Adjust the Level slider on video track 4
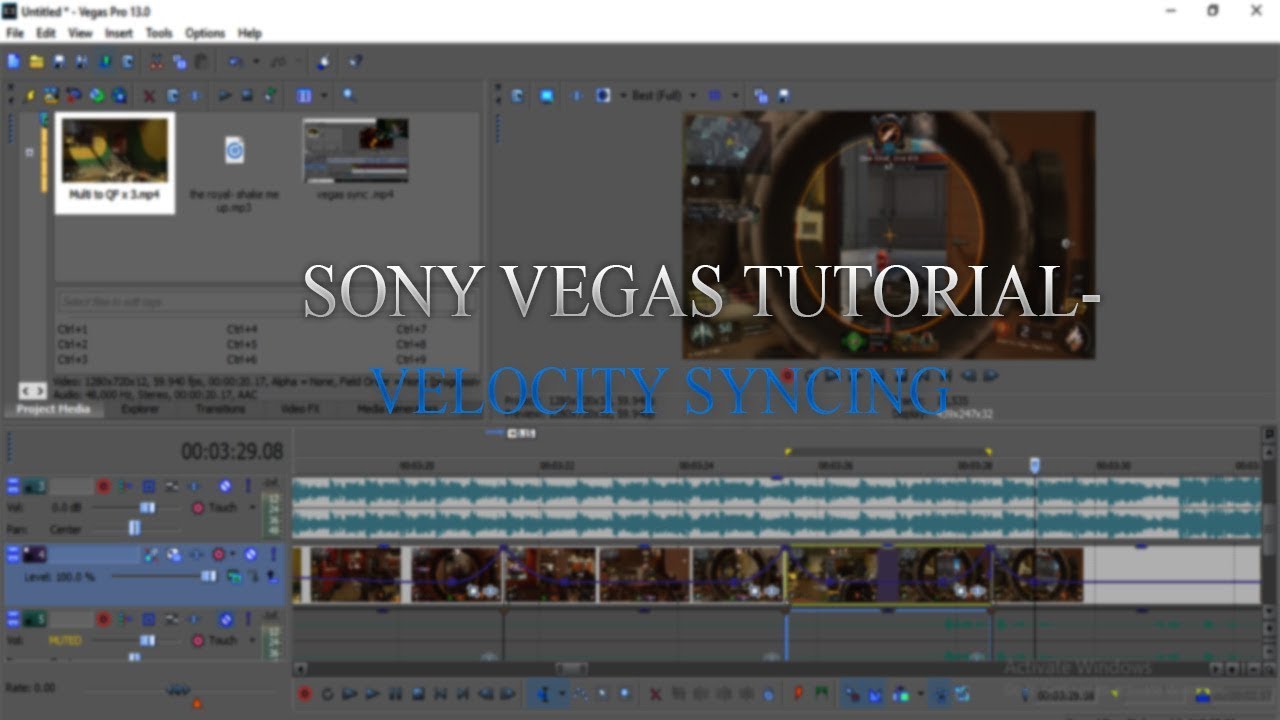This screenshot has height=720, width=1280. 208,577
